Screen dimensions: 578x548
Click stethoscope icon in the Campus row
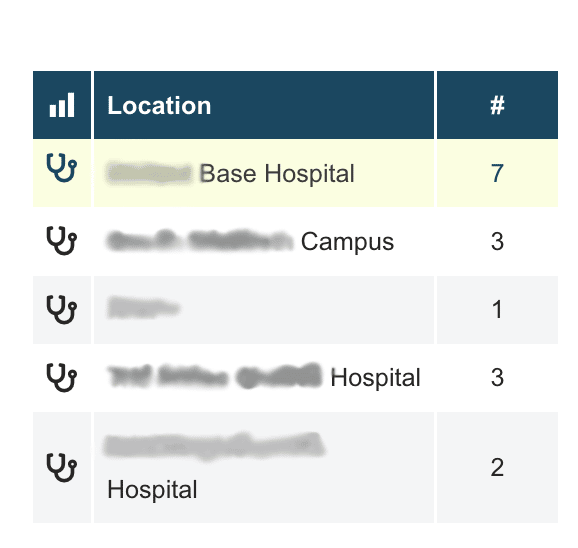62,241
